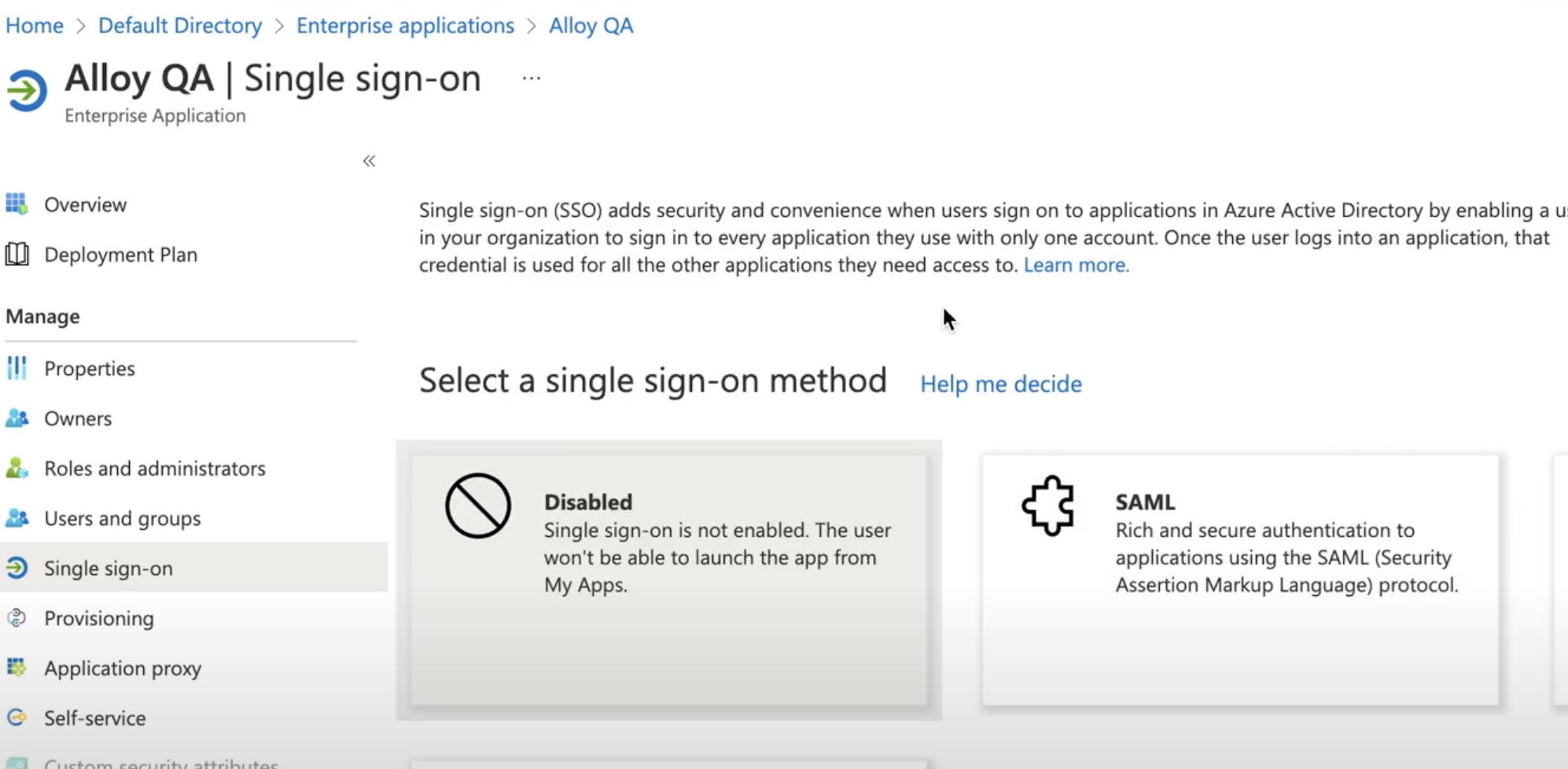1568x769 pixels.
Task: Click the Provisioning cycle icon
Action: point(17,618)
